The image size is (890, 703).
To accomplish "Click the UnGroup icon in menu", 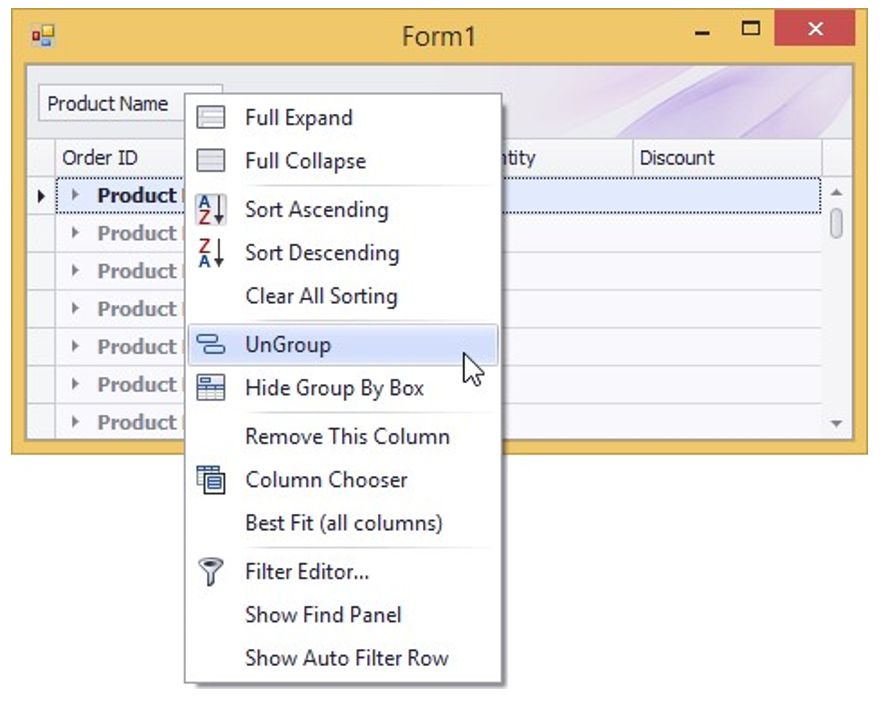I will click(211, 345).
